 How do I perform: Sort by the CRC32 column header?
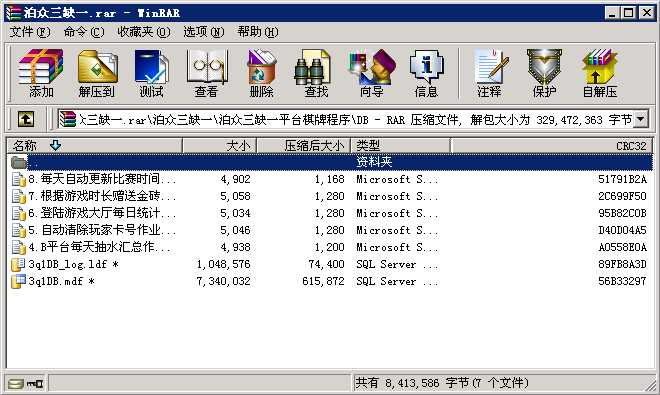(x=551, y=146)
